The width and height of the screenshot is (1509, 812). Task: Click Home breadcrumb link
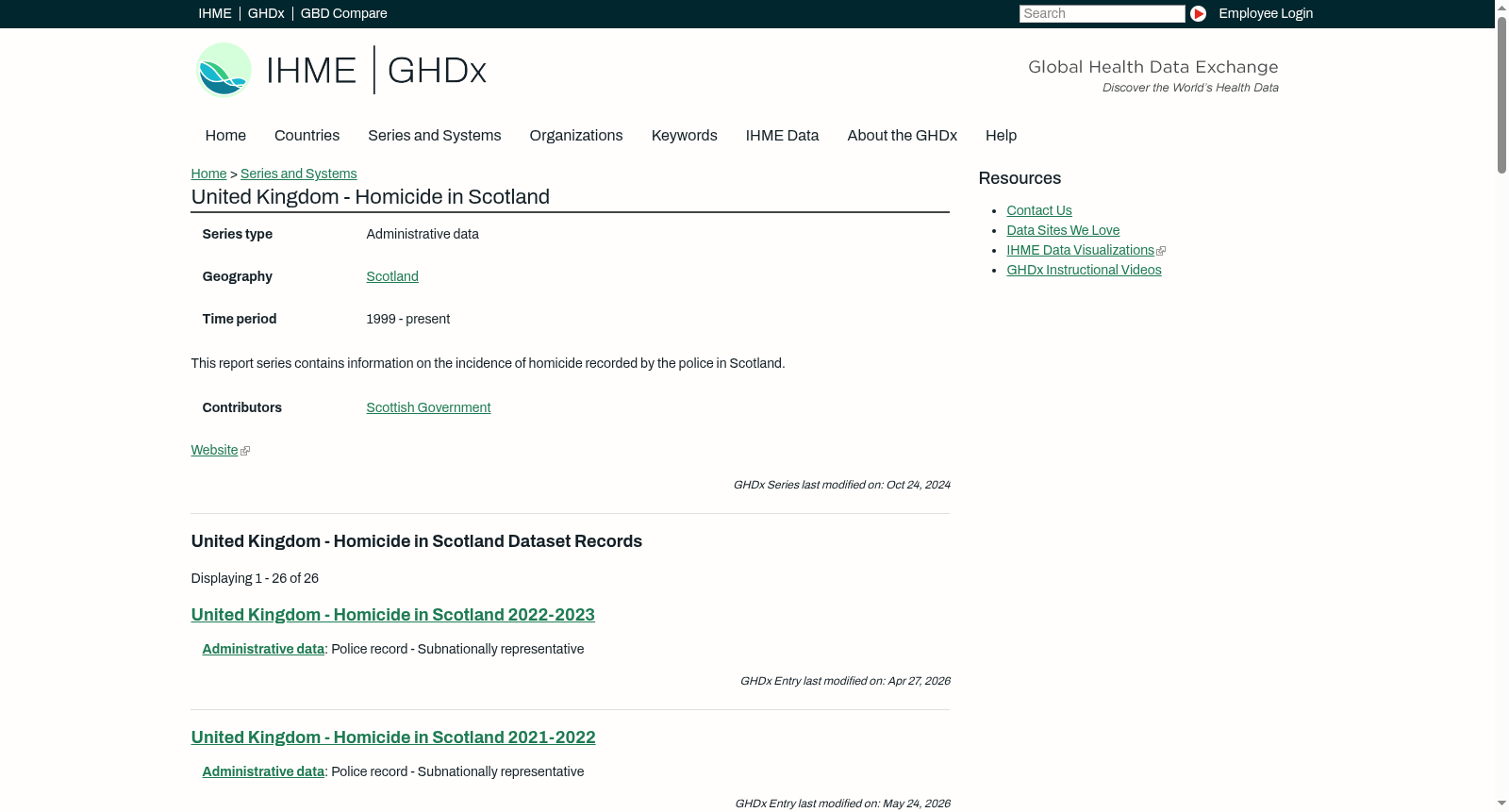click(208, 174)
